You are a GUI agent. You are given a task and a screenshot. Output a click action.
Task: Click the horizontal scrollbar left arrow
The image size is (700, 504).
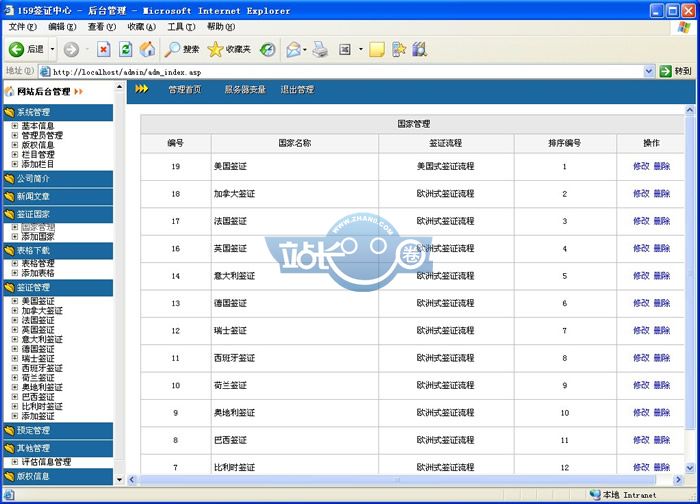[x=132, y=480]
